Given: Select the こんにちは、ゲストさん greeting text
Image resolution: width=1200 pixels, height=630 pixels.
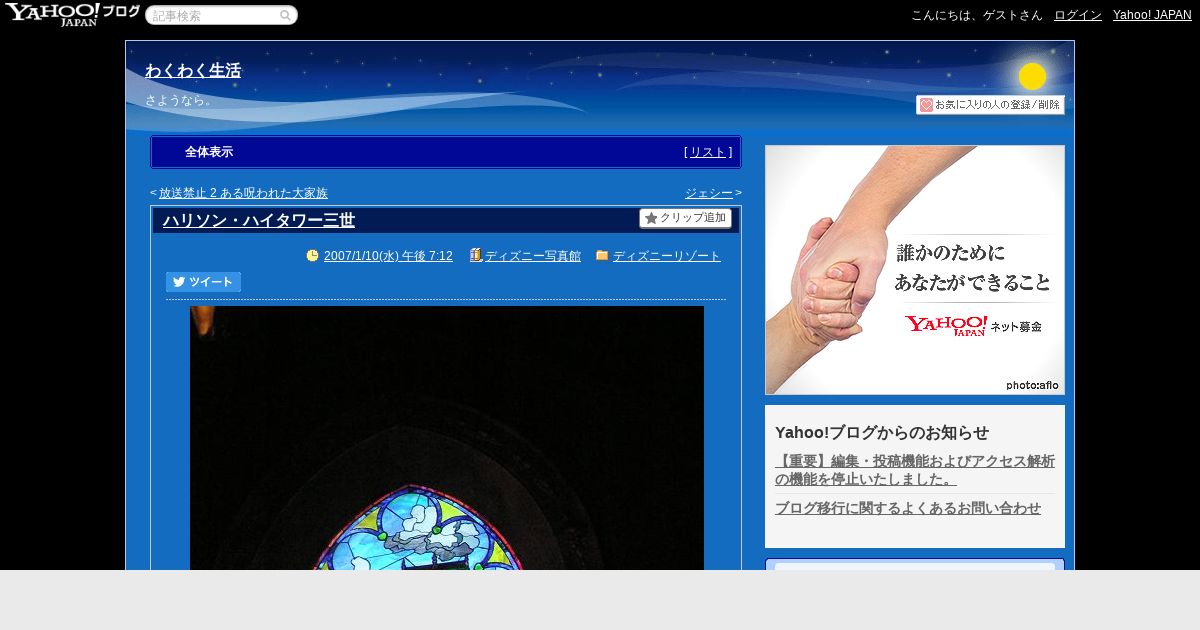Looking at the screenshot, I should click(x=977, y=15).
